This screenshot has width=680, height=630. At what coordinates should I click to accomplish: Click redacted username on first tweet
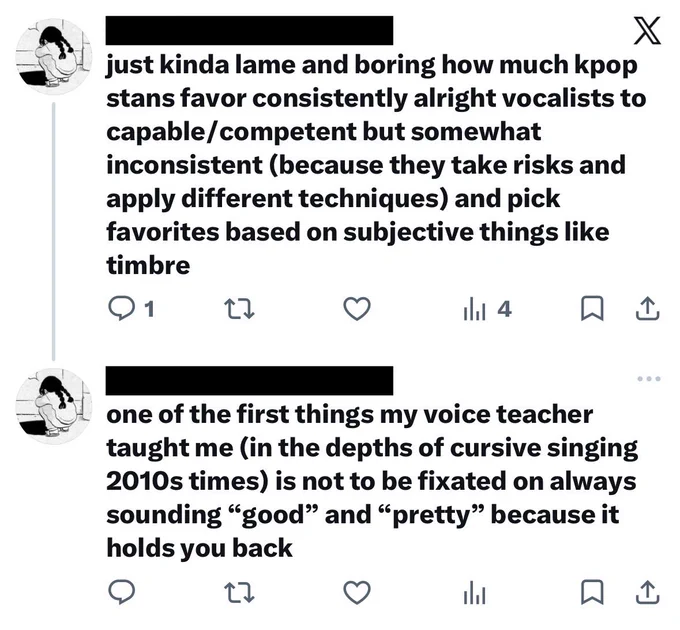[249, 30]
